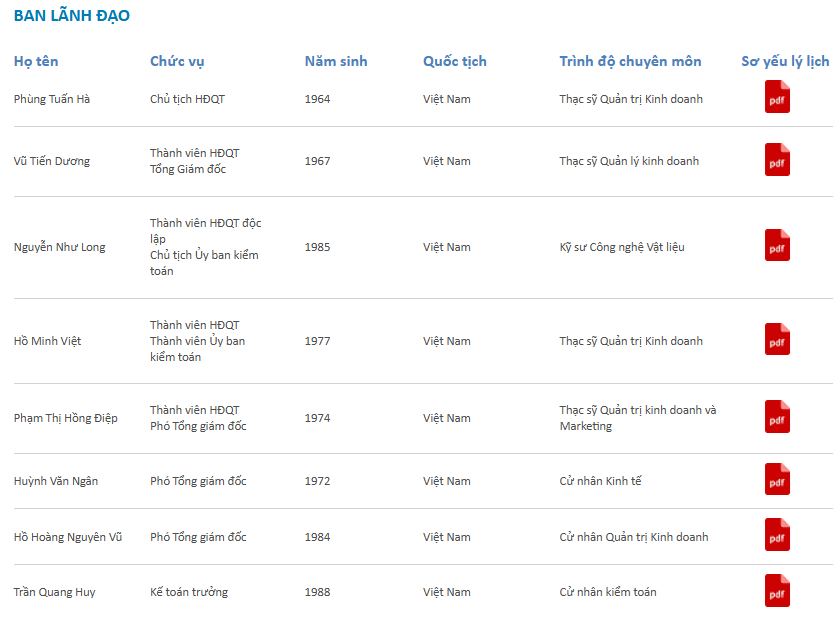Open Phạm Thị Hồng Điệp's PDF profile
The image size is (840, 624).
(x=777, y=417)
